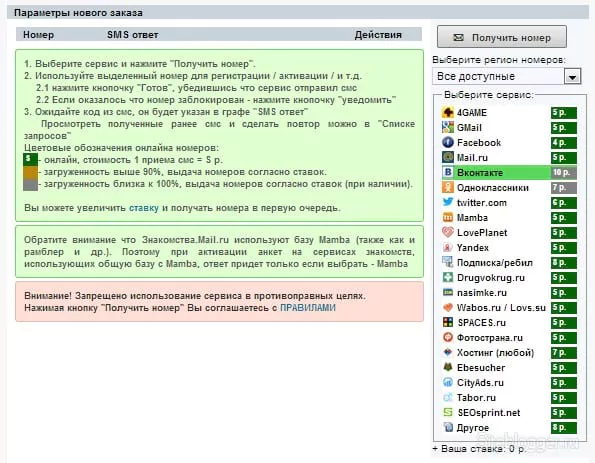Pick Tabor.ru service name
The width and height of the screenshot is (595, 463).
(476, 398)
